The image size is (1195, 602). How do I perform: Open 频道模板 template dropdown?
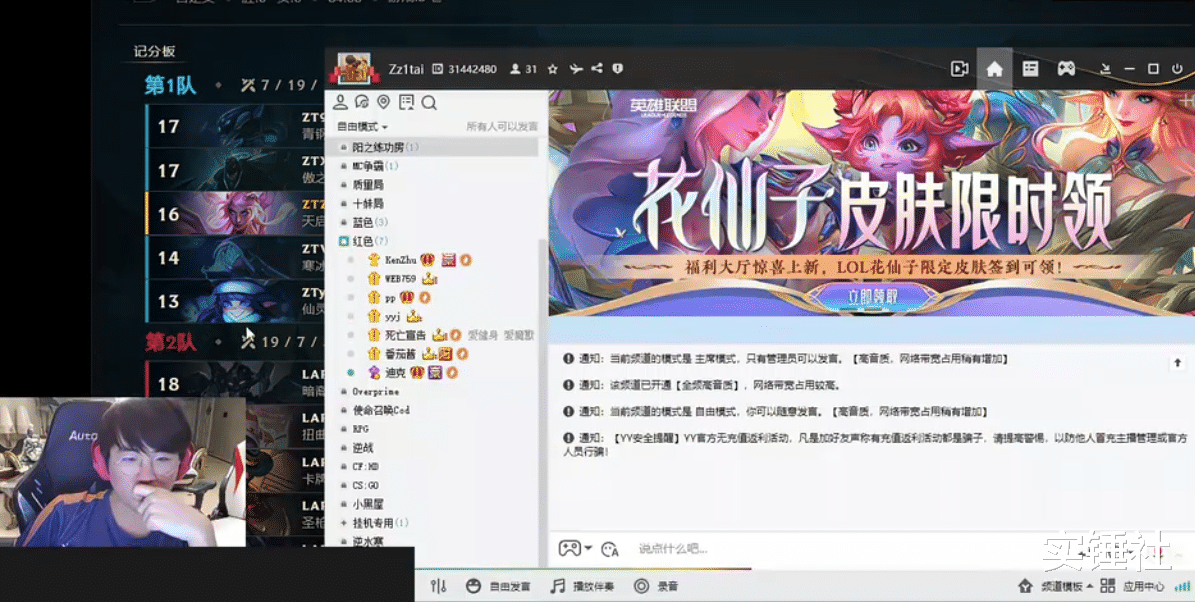[x=1056, y=587]
